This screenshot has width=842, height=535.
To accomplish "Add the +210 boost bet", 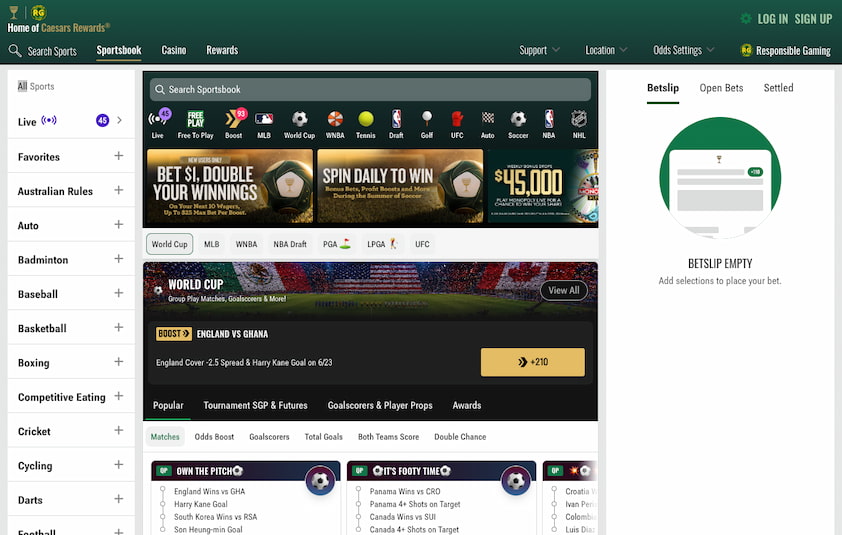I will (533, 362).
